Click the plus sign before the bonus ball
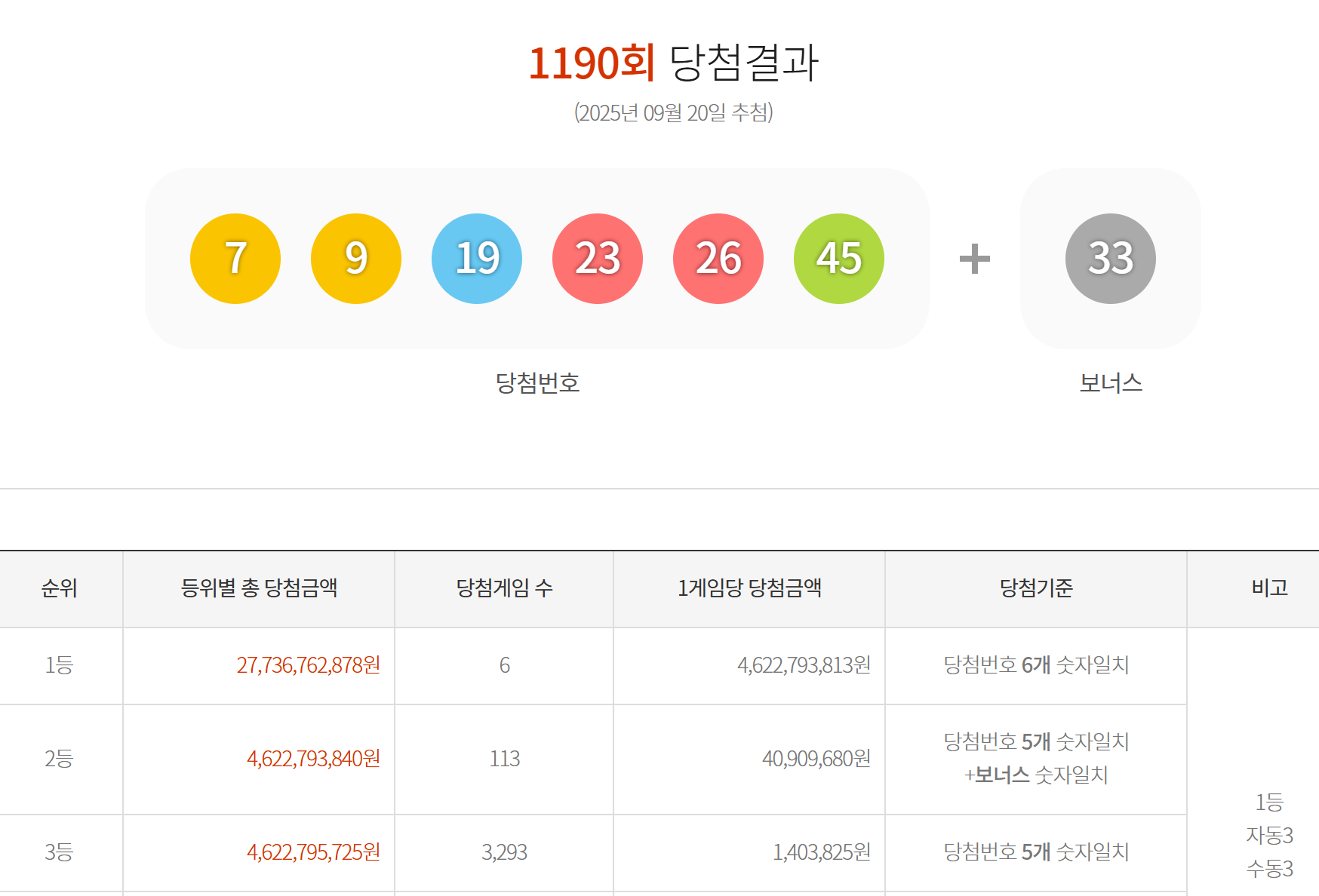Viewport: 1319px width, 896px height. pyautogui.click(x=974, y=259)
